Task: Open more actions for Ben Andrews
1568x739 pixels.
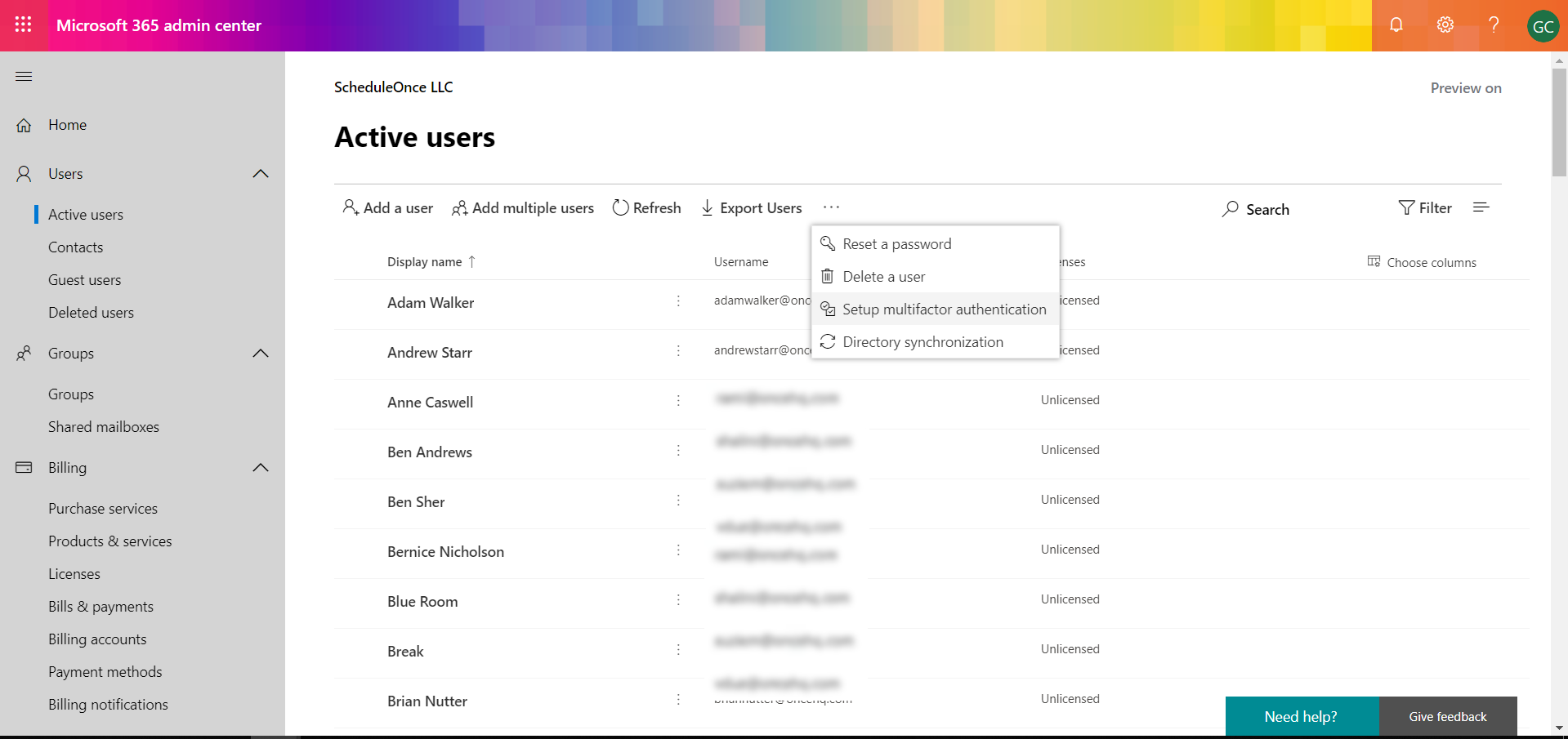Action: pos(678,451)
